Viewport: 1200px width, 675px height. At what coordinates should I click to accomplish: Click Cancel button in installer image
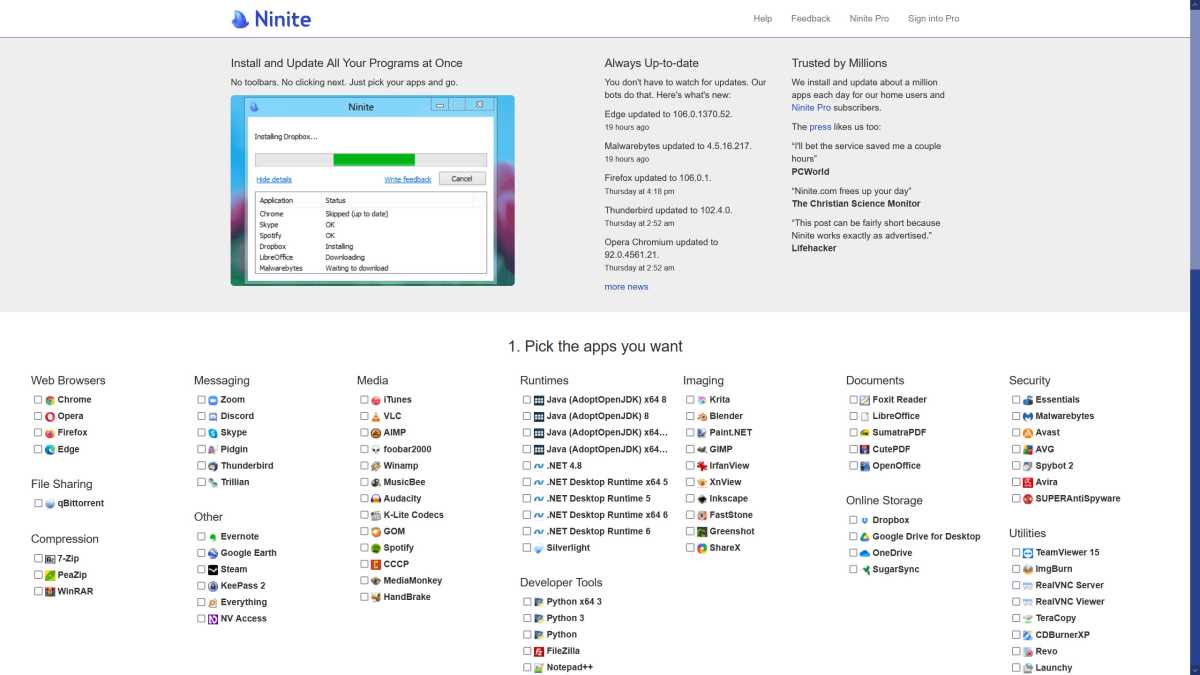462,179
